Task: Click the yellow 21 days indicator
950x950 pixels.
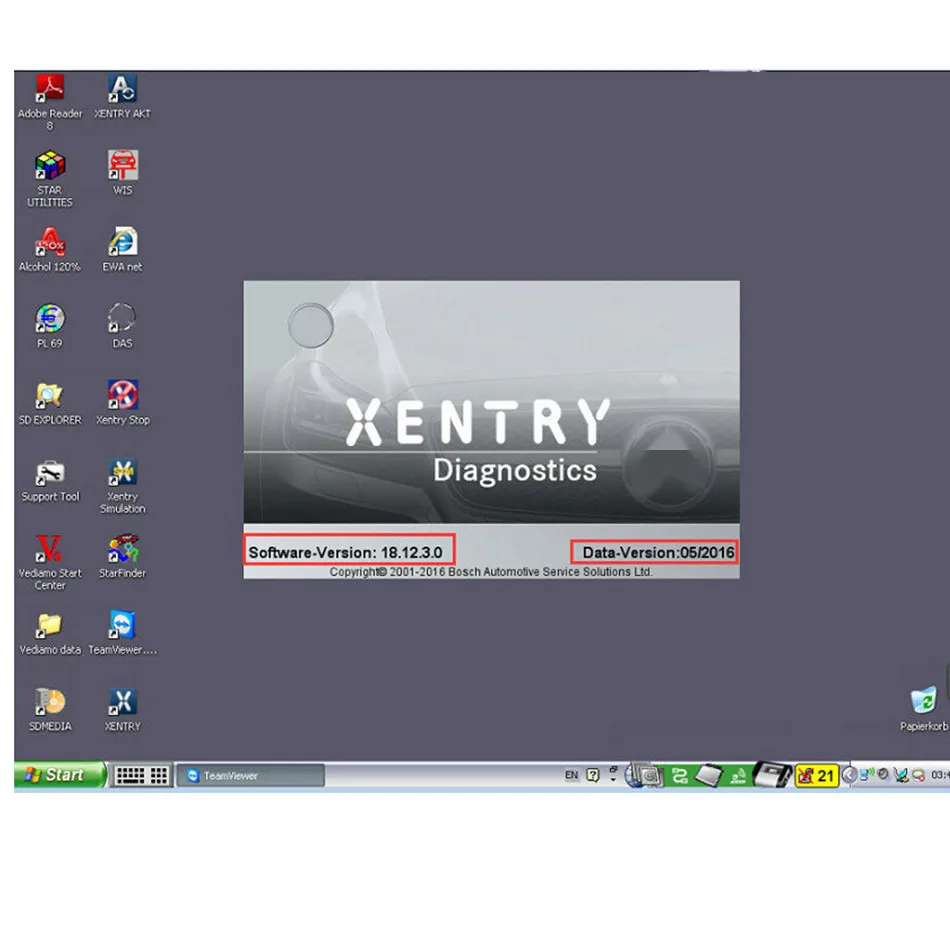Action: [x=817, y=776]
